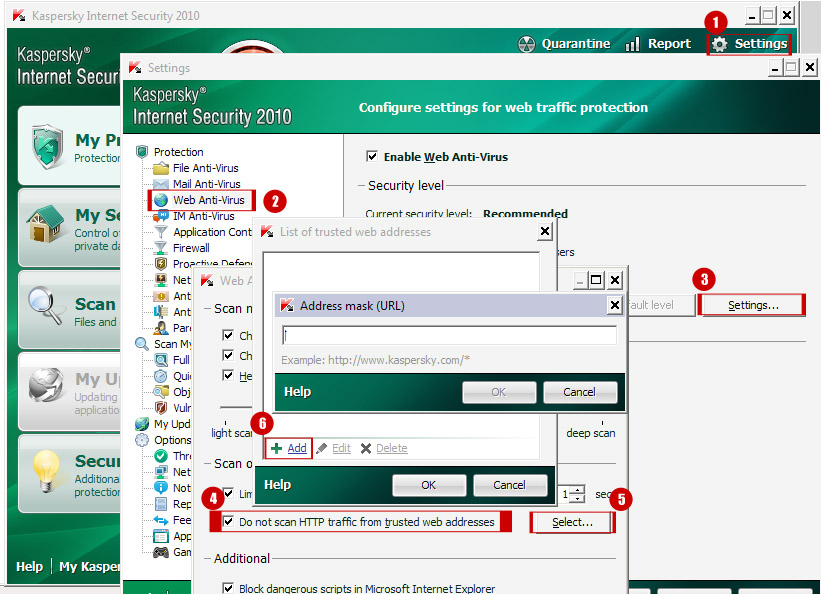Click the Protection shield icon in tree
Image resolution: width=821 pixels, height=594 pixels.
point(142,152)
